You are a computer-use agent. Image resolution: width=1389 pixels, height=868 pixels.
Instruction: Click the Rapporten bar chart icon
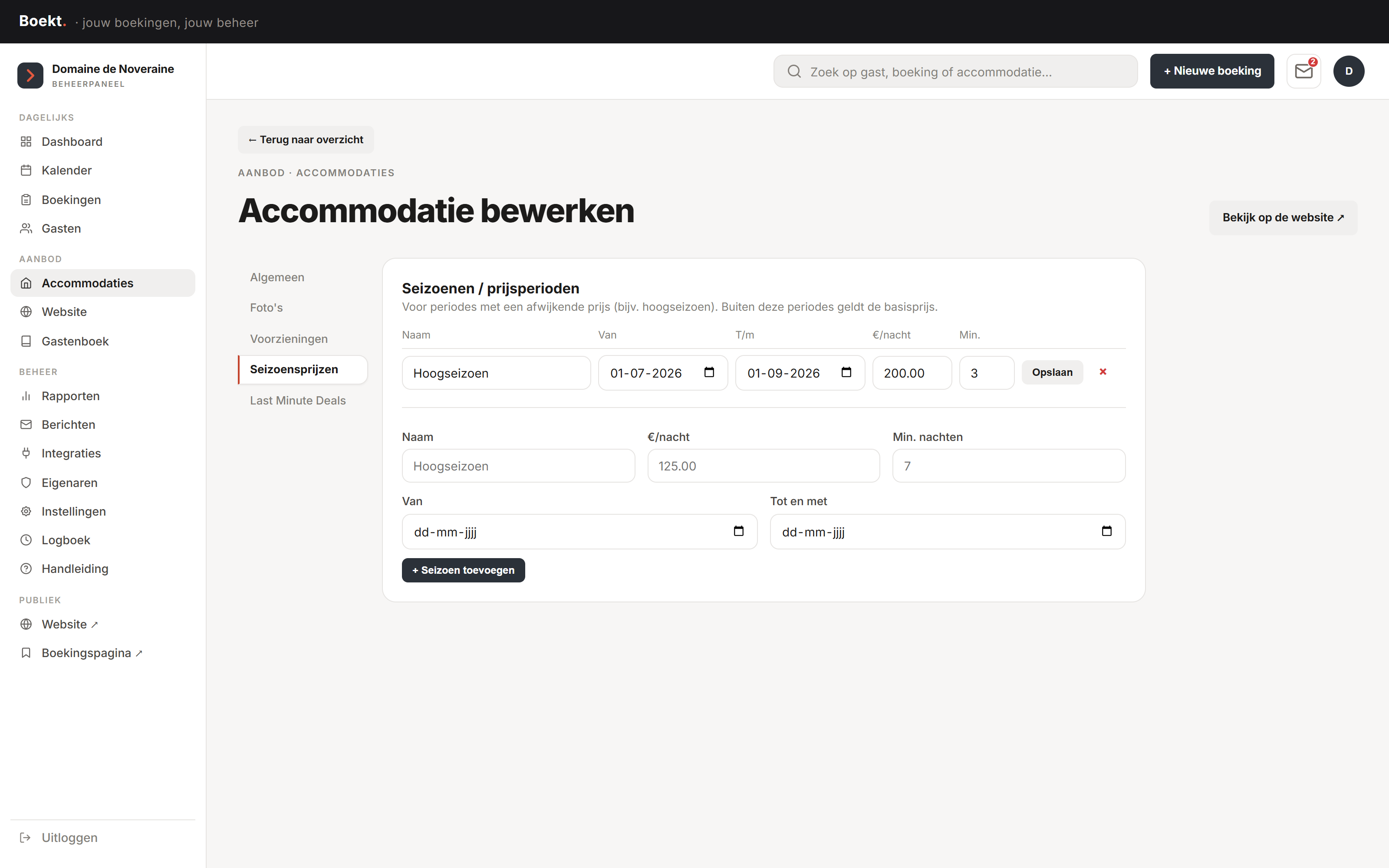tap(26, 395)
